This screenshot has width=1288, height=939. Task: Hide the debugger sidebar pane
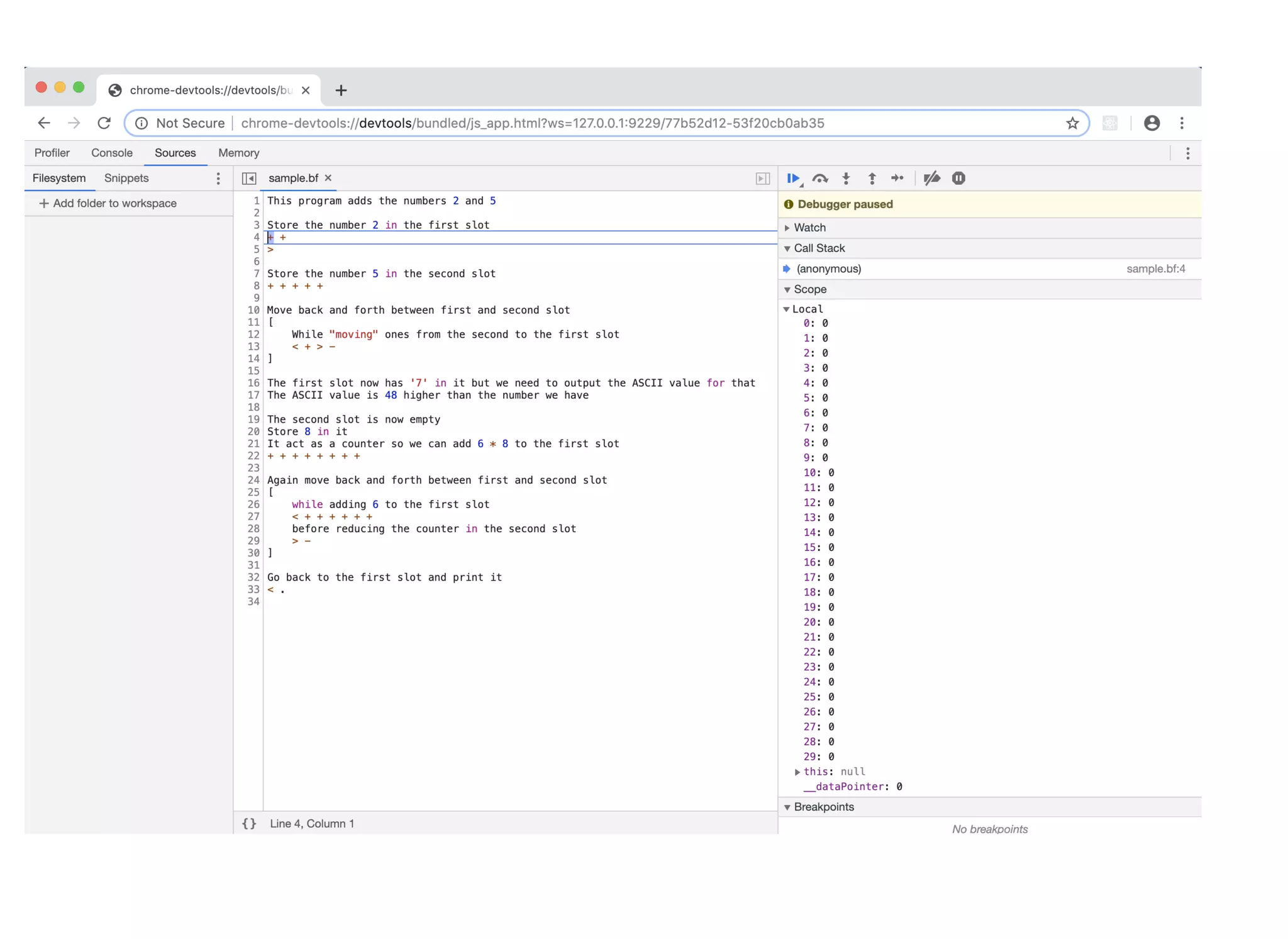[x=762, y=179]
